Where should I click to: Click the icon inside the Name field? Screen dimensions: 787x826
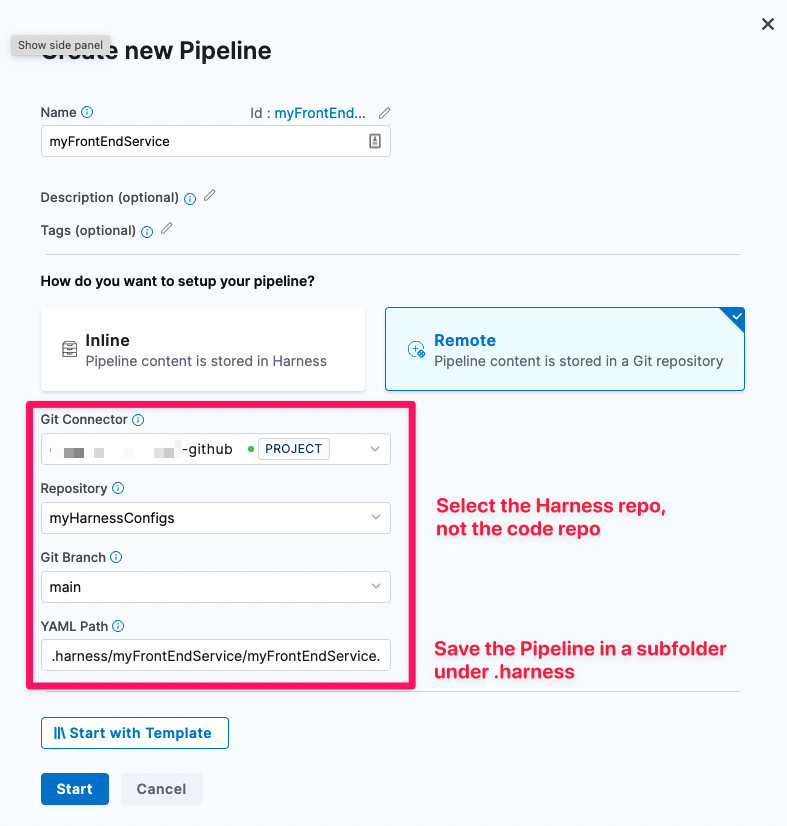375,141
